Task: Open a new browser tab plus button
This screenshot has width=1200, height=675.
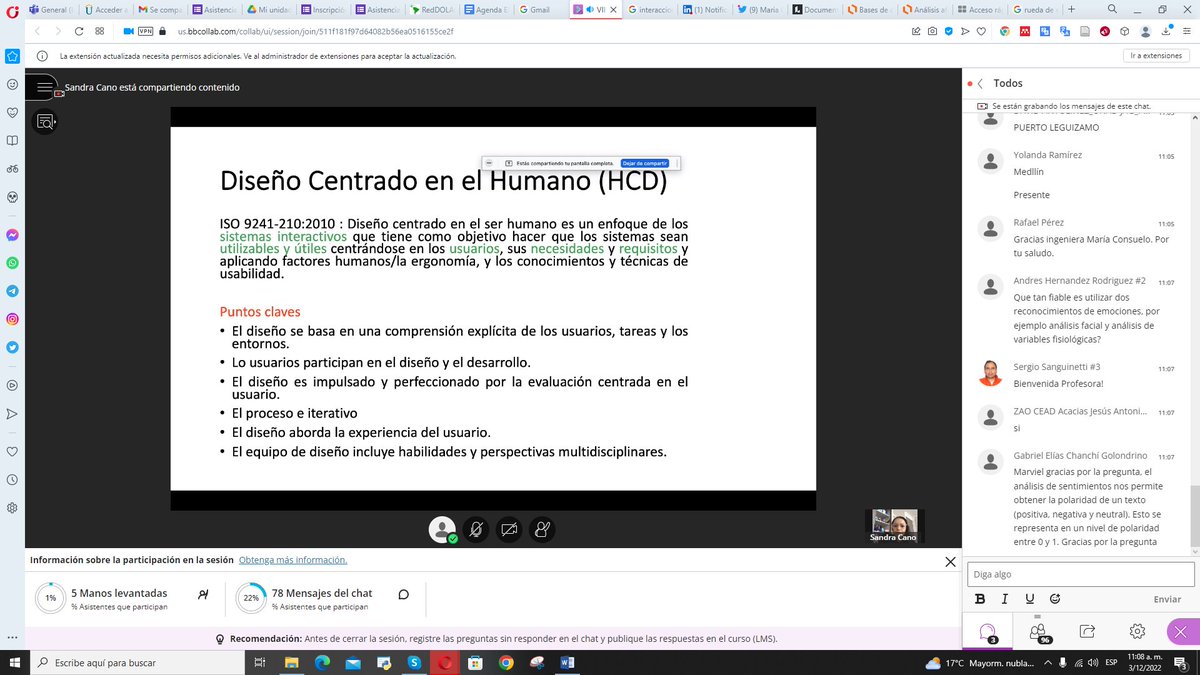Action: [x=1071, y=8]
